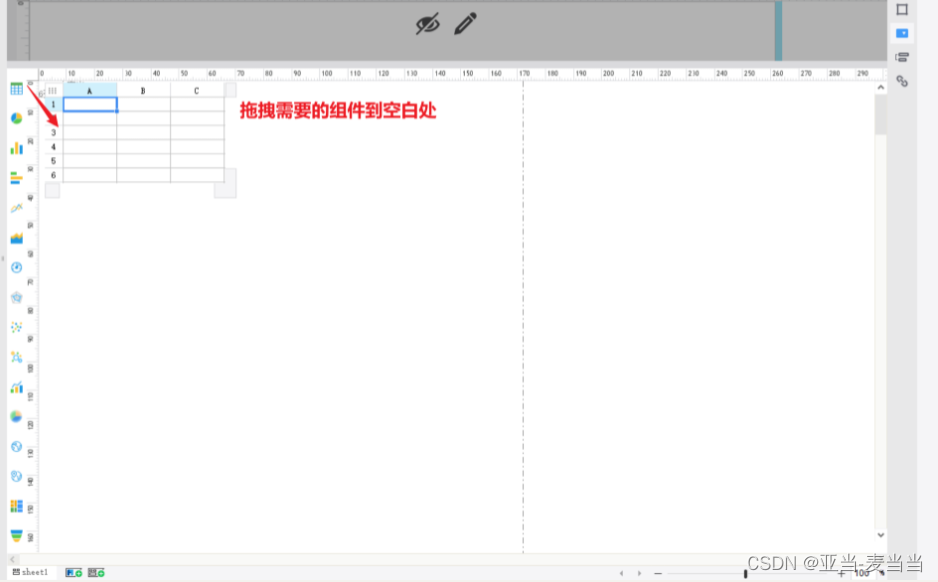Image resolution: width=938 pixels, height=582 pixels.
Task: Select the multi-color pie chart icon
Action: 16,416
